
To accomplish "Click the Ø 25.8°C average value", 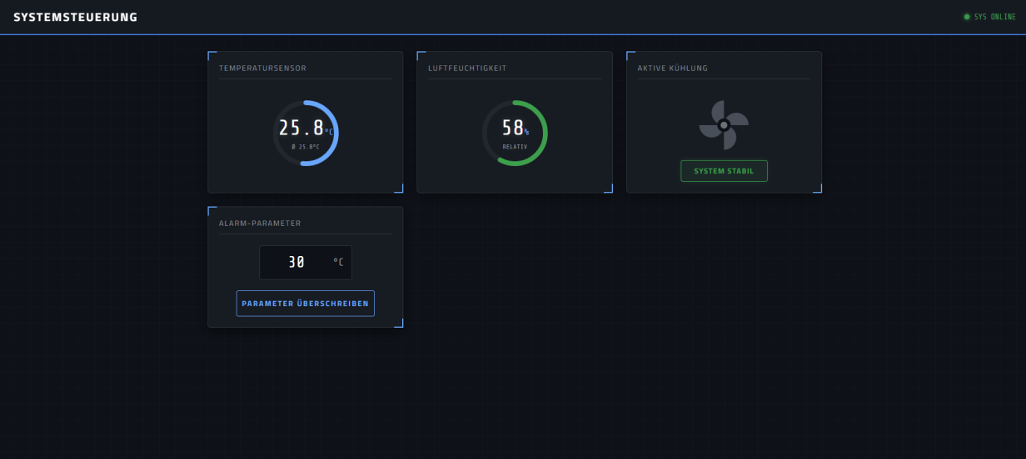I will tap(306, 147).
